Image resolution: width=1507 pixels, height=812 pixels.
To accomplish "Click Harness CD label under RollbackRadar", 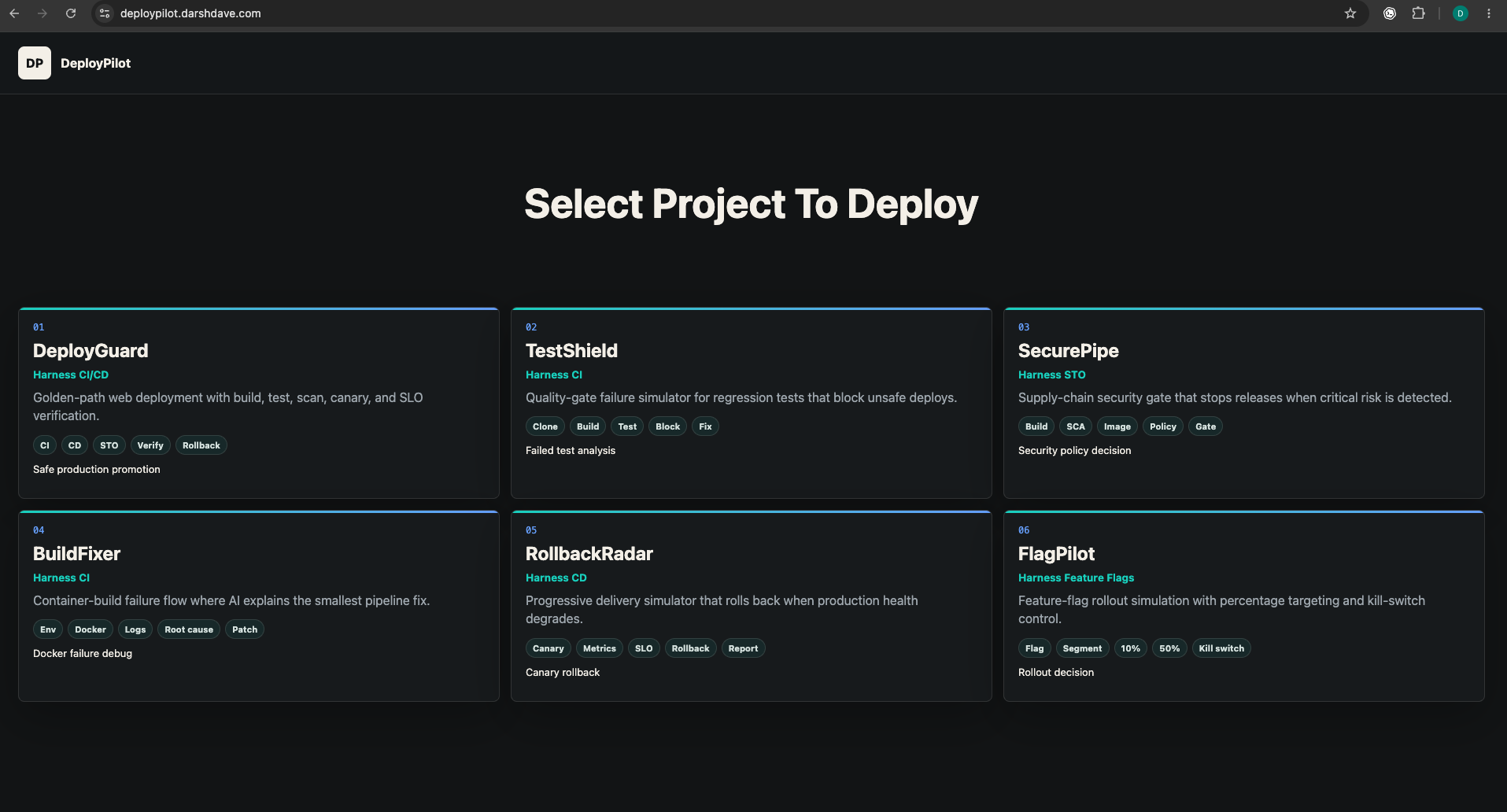I will [x=556, y=578].
